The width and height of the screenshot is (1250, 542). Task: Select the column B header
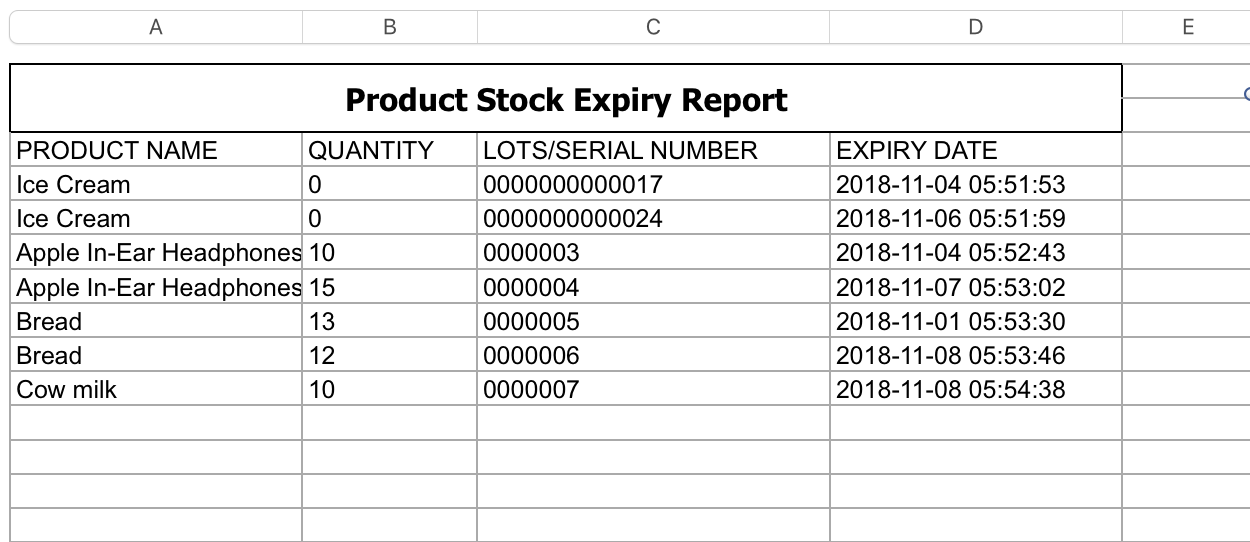[x=390, y=28]
